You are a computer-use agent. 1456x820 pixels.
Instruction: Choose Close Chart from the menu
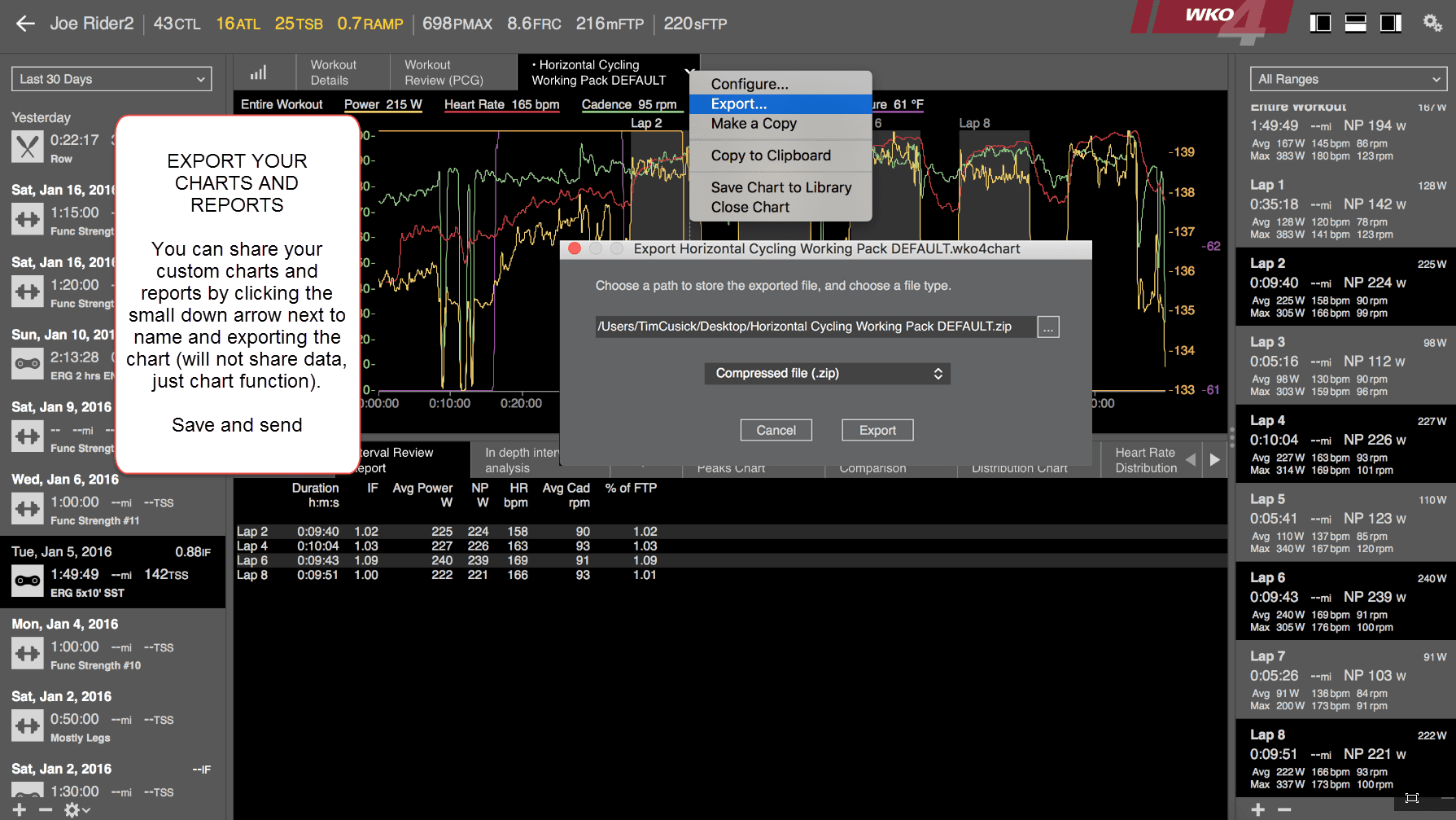780,208
